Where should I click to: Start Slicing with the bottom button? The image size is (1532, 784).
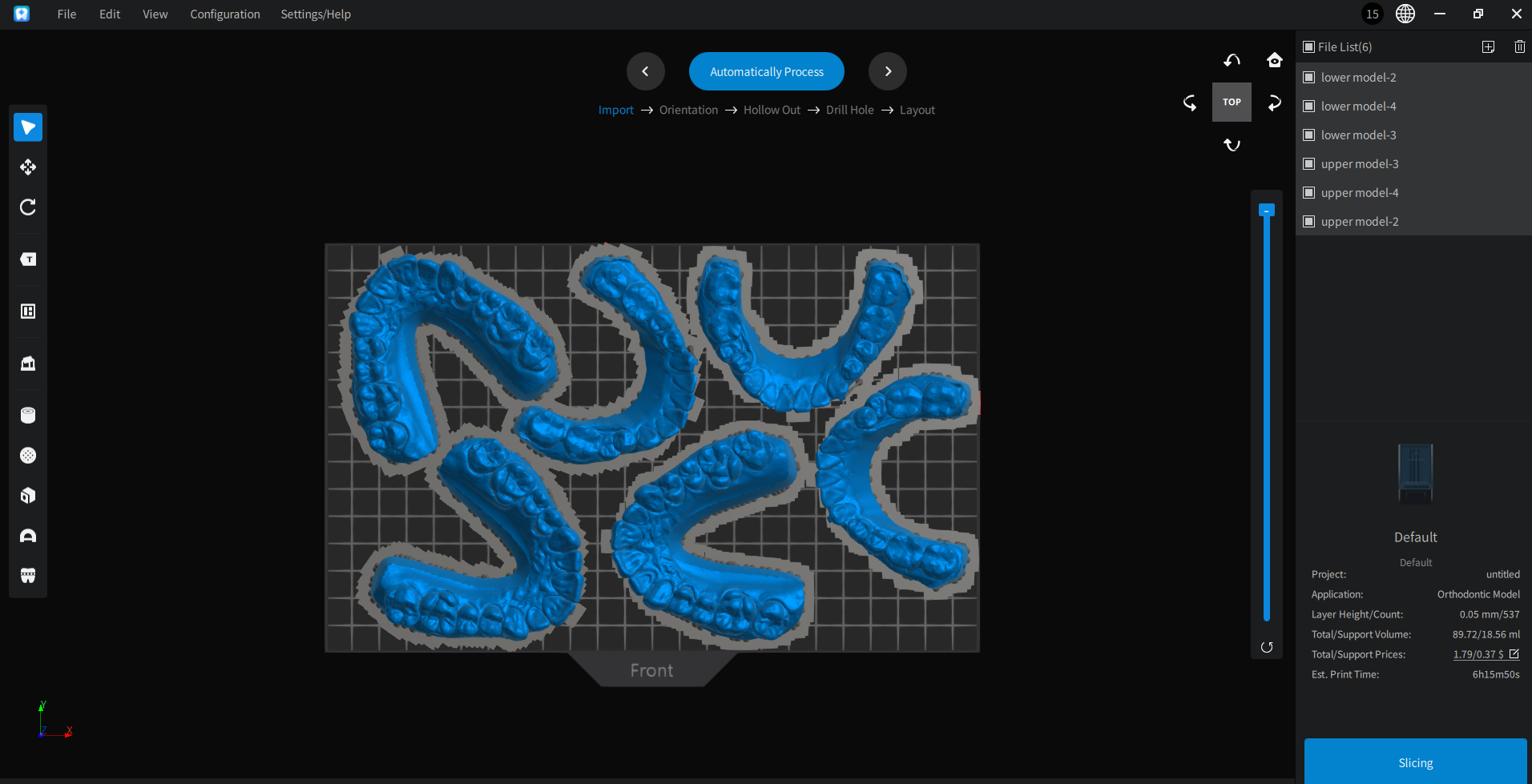(x=1415, y=762)
